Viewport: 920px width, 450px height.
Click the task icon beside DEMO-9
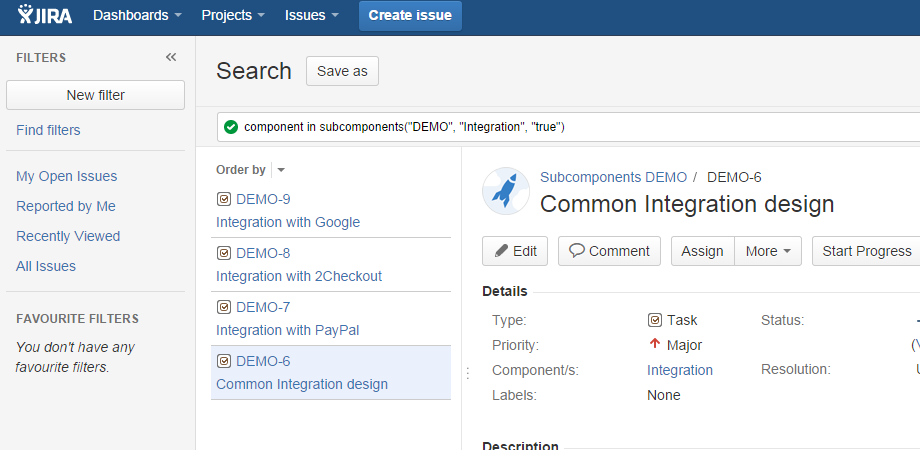(224, 199)
